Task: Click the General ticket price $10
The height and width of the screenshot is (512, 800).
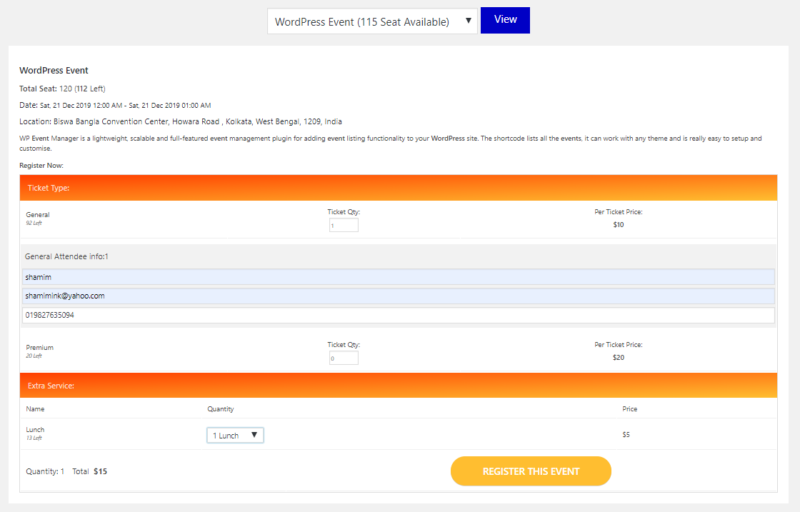Action: coord(618,224)
